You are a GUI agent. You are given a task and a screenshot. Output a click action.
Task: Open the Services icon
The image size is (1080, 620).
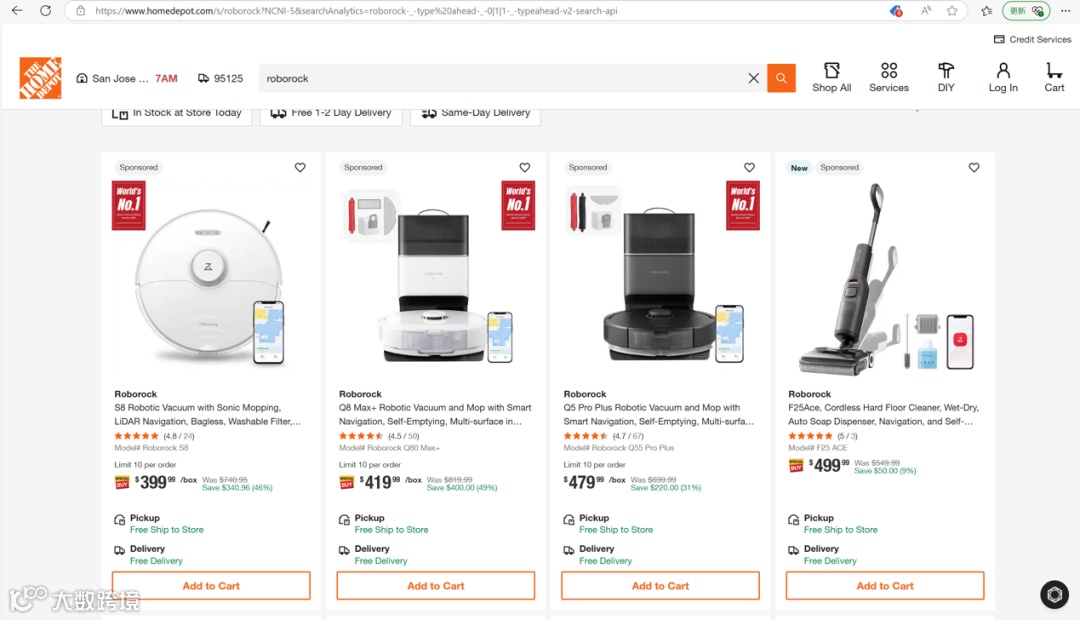pyautogui.click(x=888, y=78)
